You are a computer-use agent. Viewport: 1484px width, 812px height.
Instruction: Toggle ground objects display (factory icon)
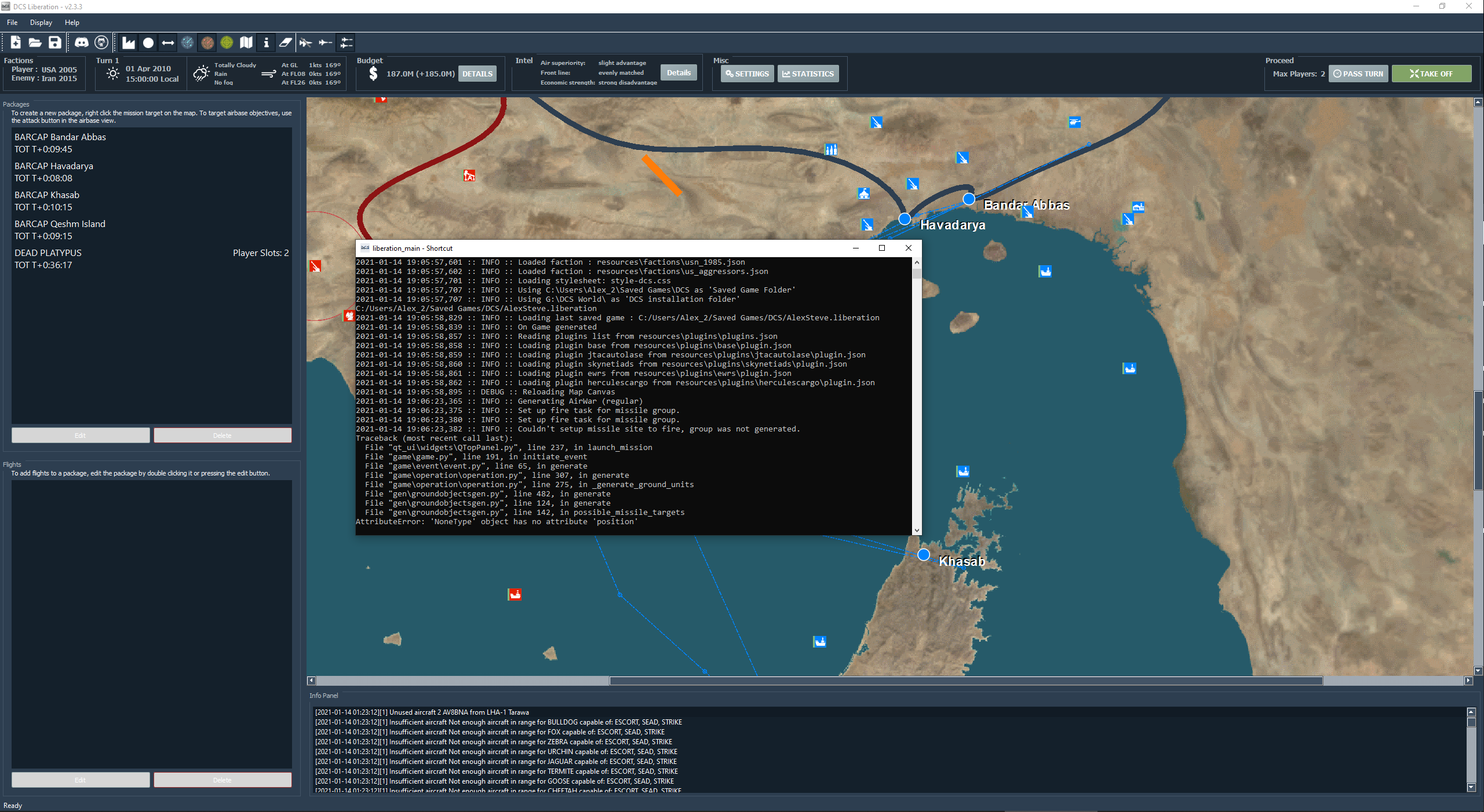[129, 42]
